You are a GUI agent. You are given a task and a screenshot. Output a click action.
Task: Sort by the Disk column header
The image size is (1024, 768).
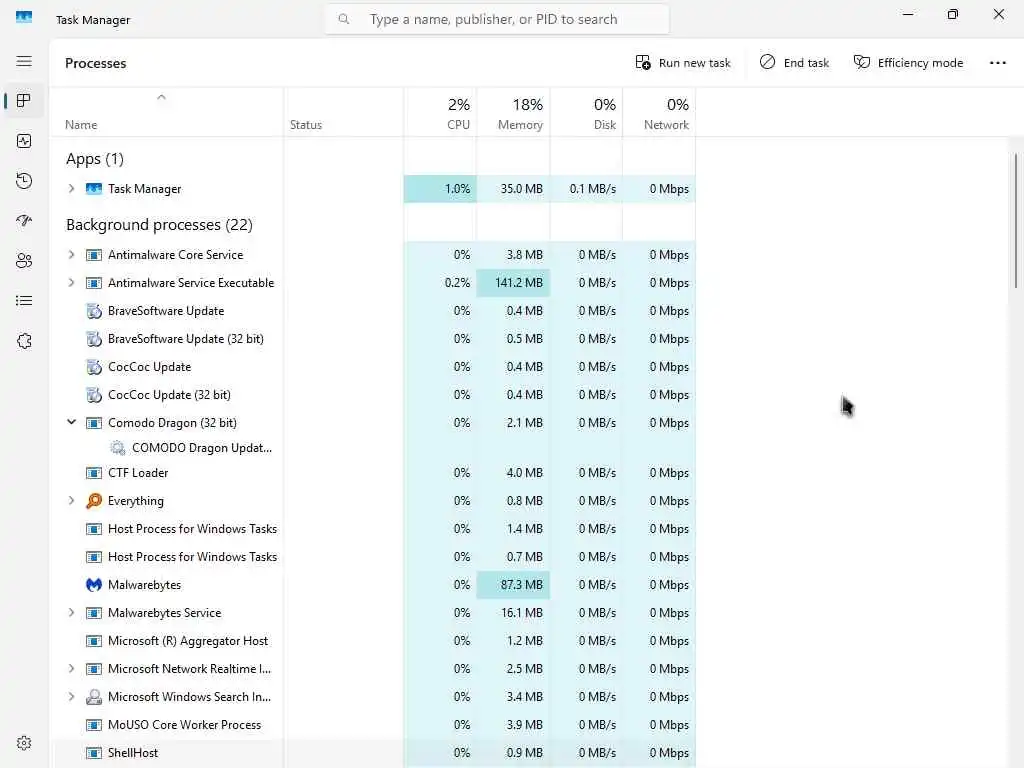point(586,112)
